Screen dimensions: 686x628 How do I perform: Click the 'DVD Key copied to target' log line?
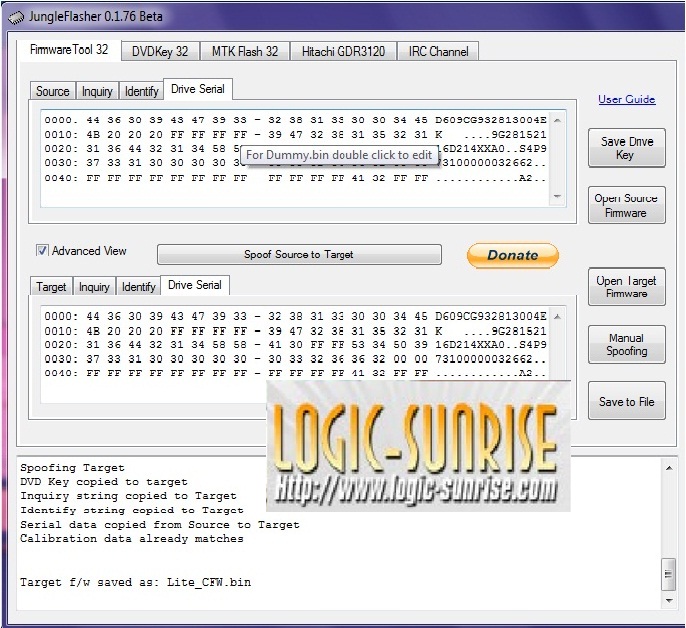[x=104, y=482]
